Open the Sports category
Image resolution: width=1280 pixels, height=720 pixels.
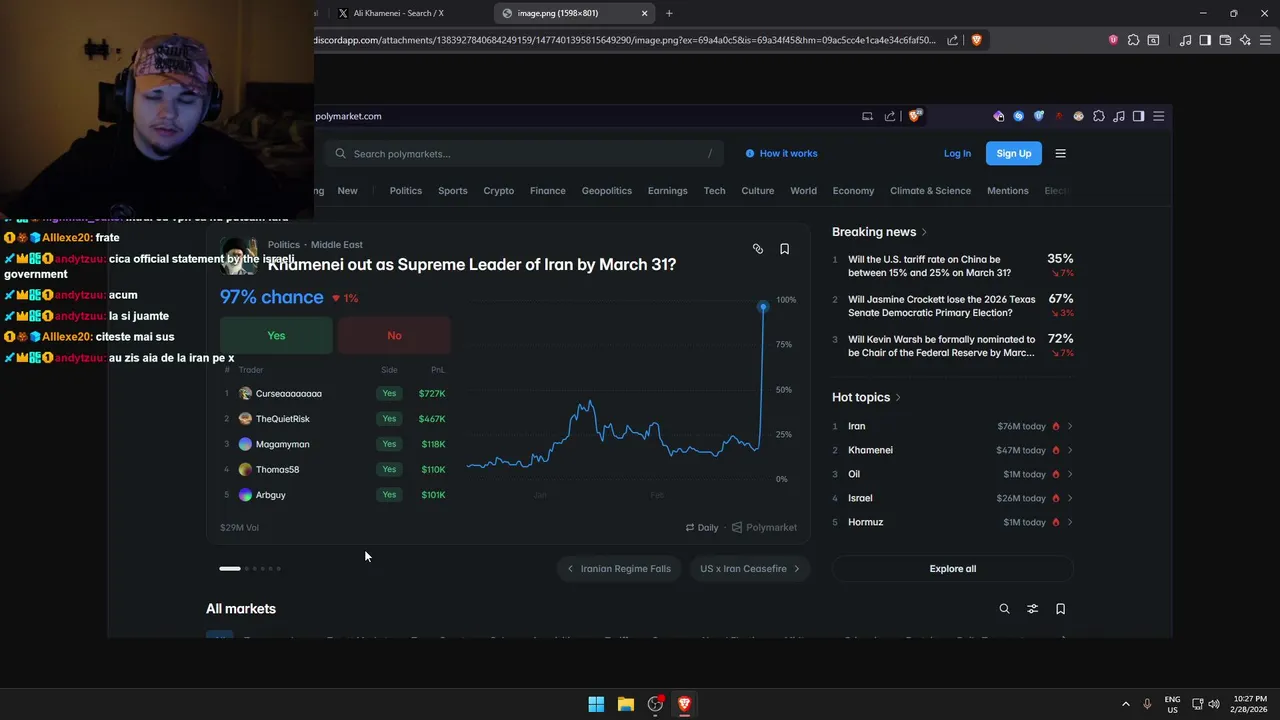pyautogui.click(x=453, y=190)
